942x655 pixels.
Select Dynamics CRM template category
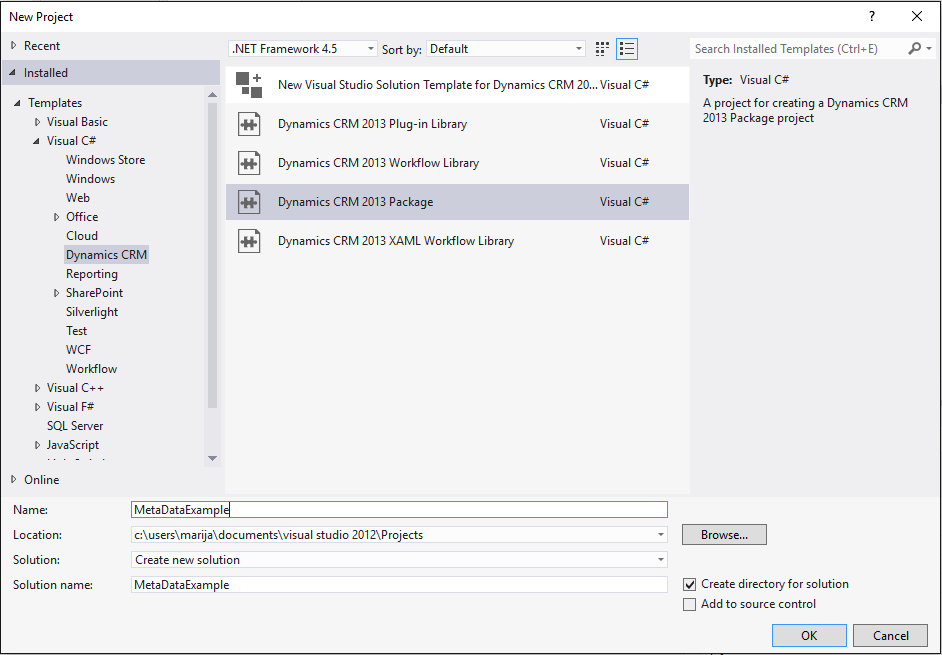click(106, 255)
